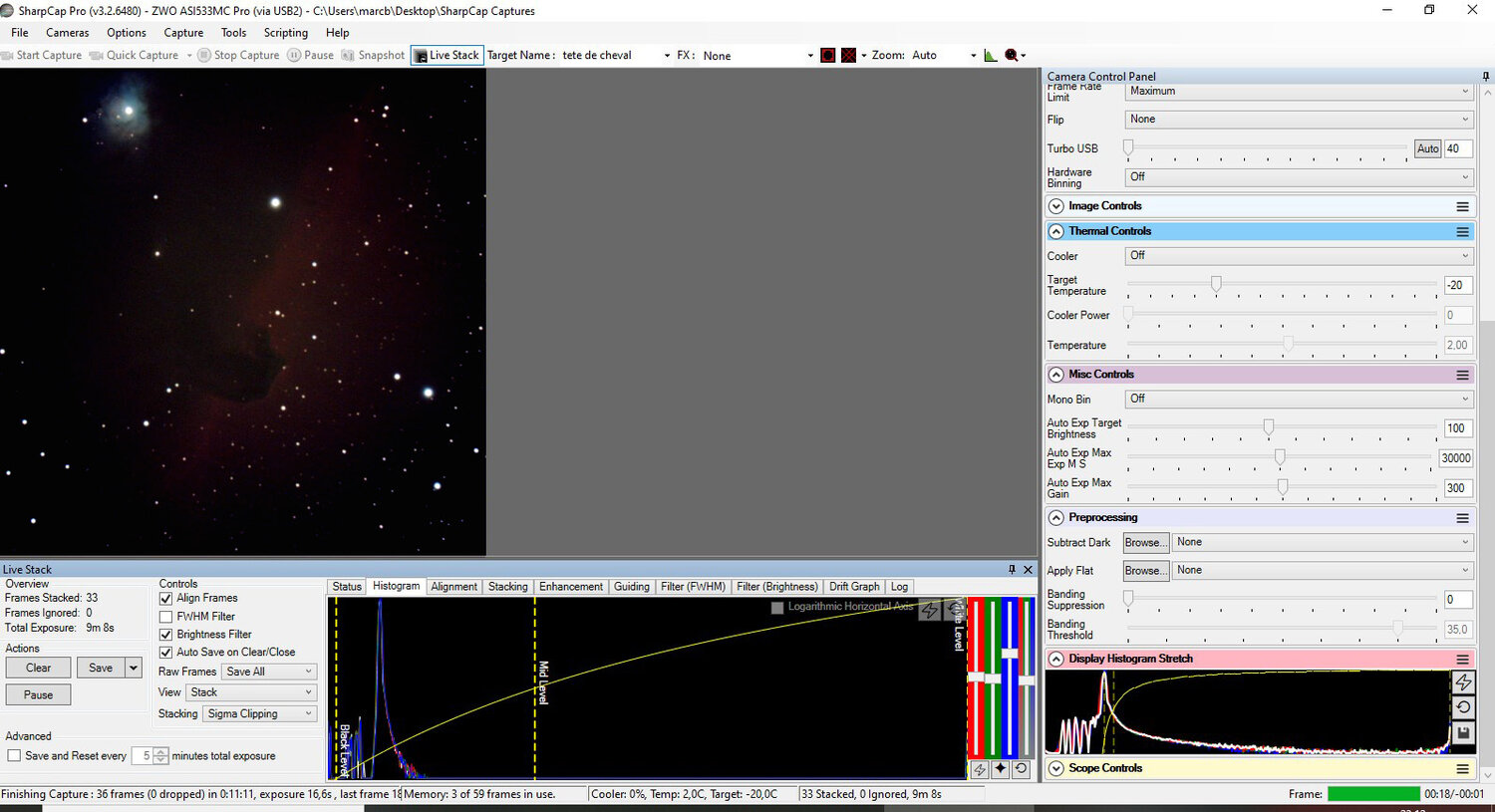1495x812 pixels.
Task: Expand the Scope Controls section
Action: (x=1056, y=769)
